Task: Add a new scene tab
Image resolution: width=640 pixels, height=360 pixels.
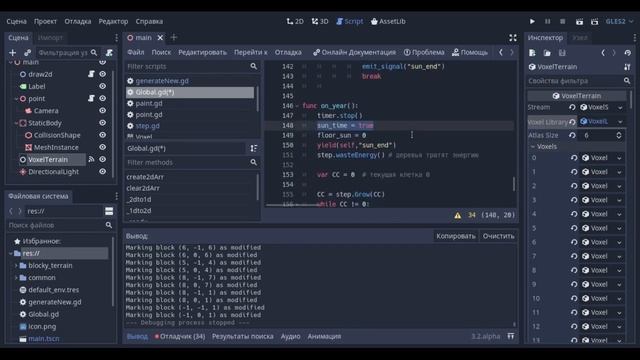Action: [174, 38]
